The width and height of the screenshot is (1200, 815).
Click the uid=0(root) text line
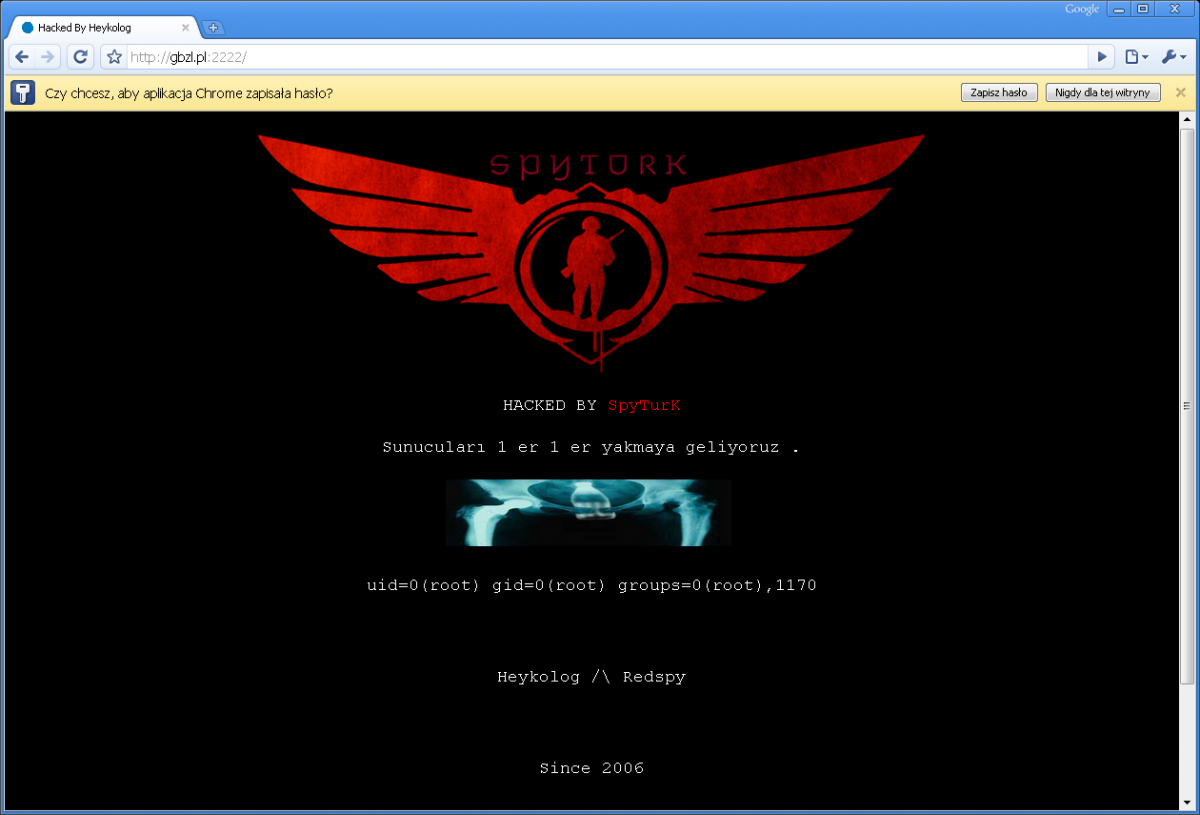(x=591, y=585)
